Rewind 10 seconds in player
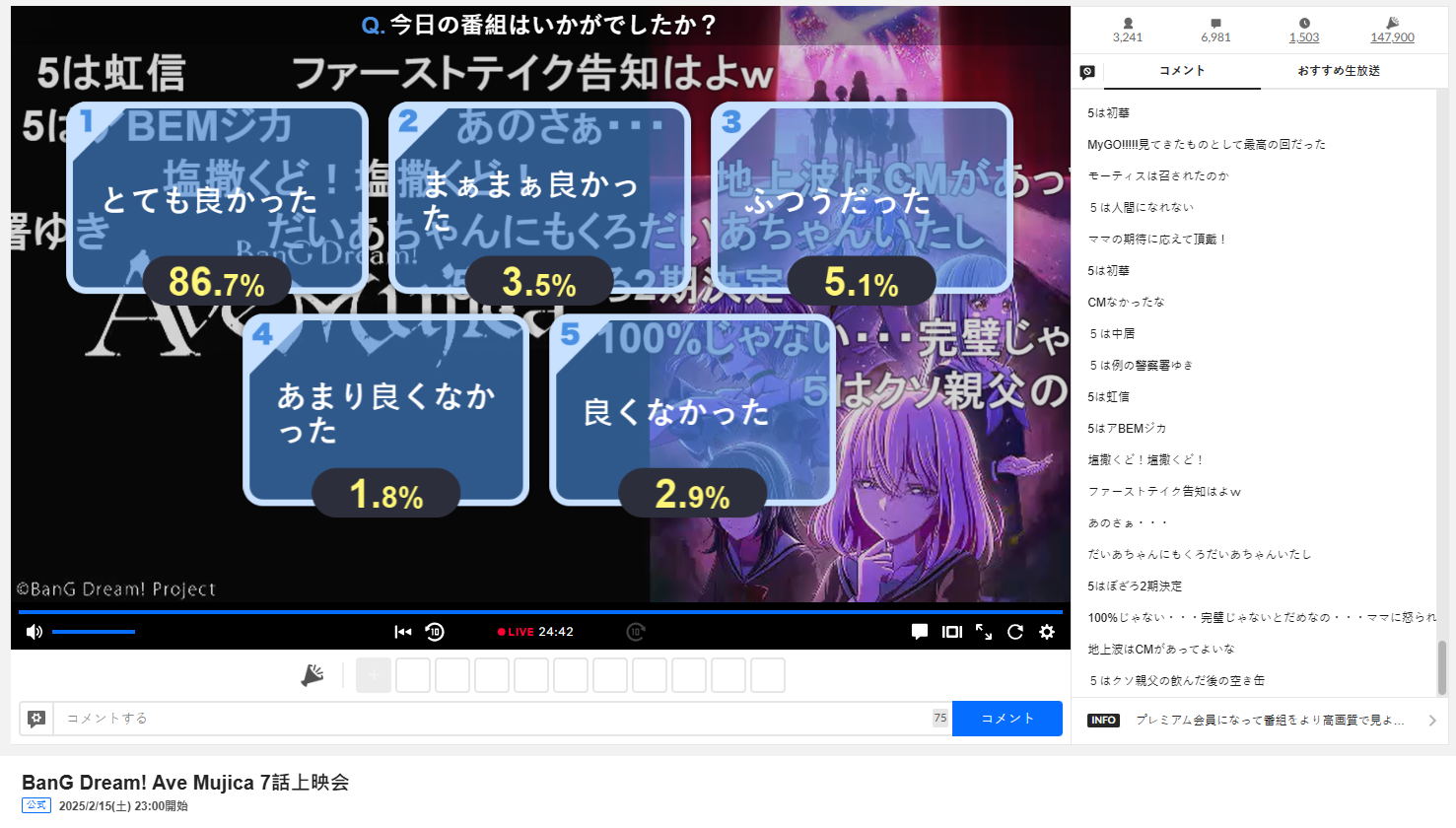This screenshot has width=1456, height=828. pos(435,632)
